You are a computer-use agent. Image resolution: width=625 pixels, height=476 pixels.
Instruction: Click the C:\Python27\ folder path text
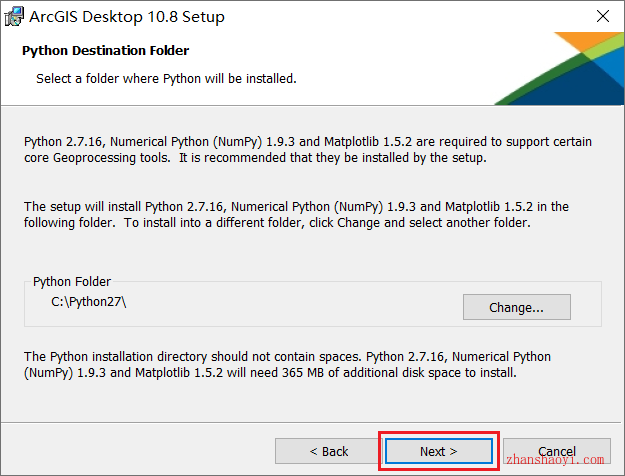88,302
